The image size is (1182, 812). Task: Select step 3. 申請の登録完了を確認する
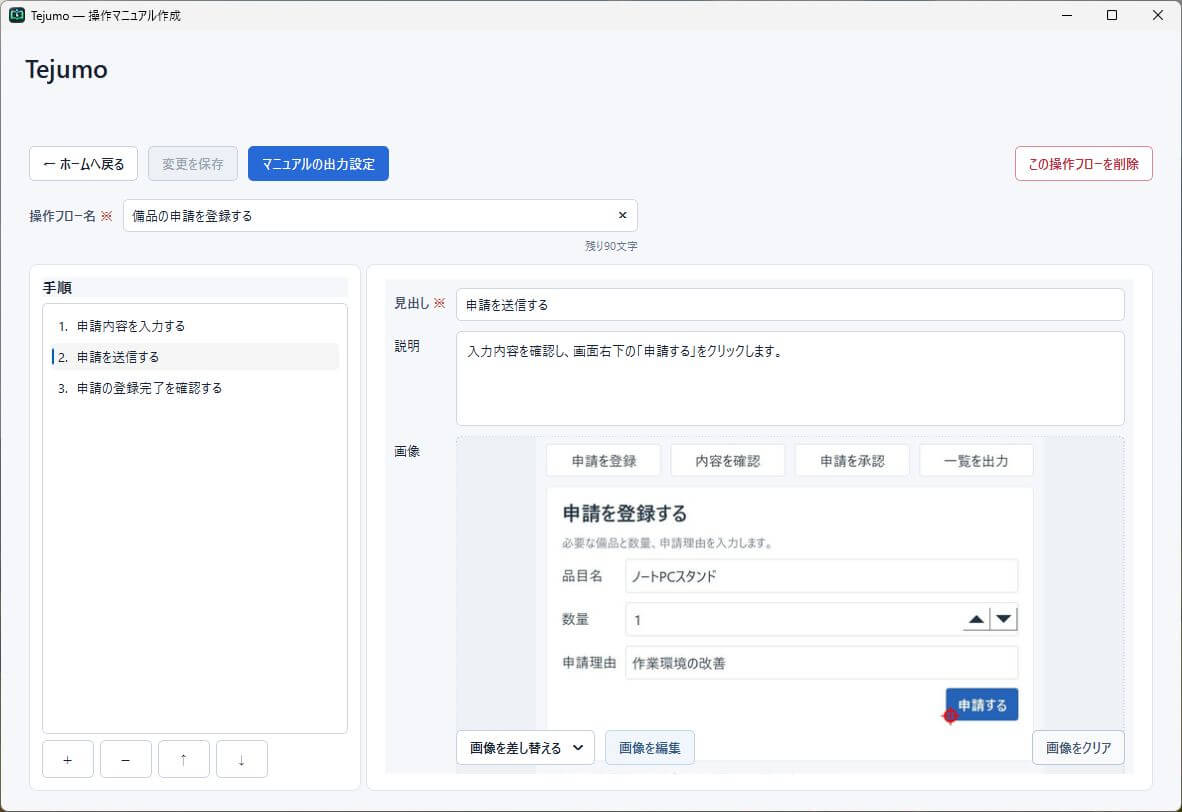[x=195, y=388]
